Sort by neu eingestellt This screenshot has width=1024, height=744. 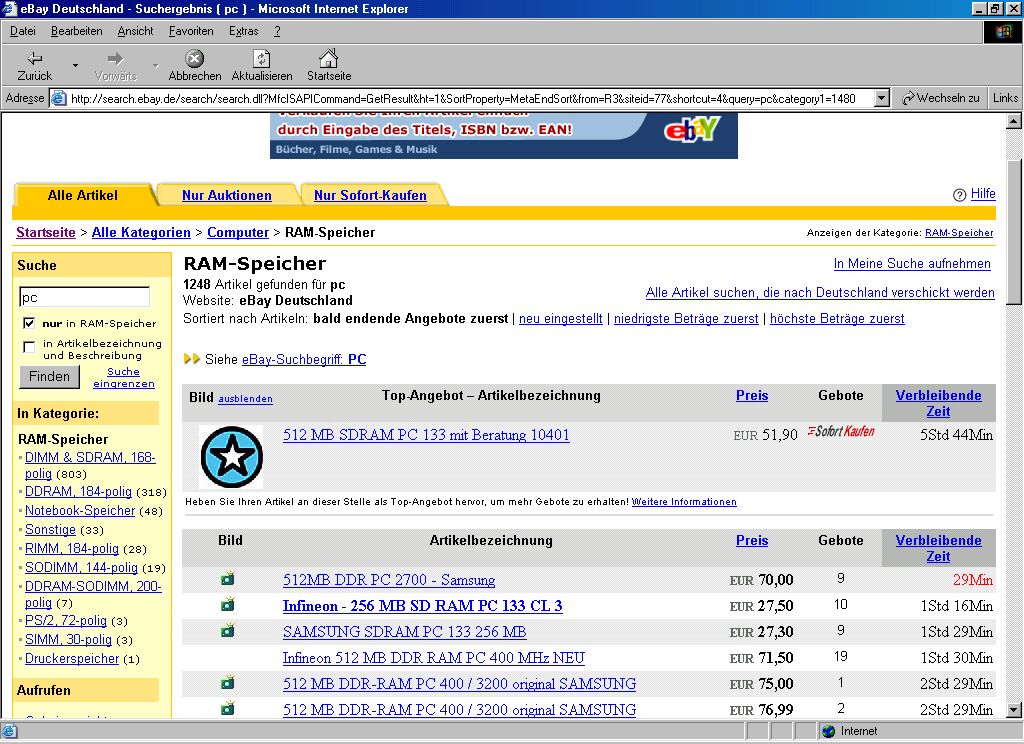(x=560, y=319)
